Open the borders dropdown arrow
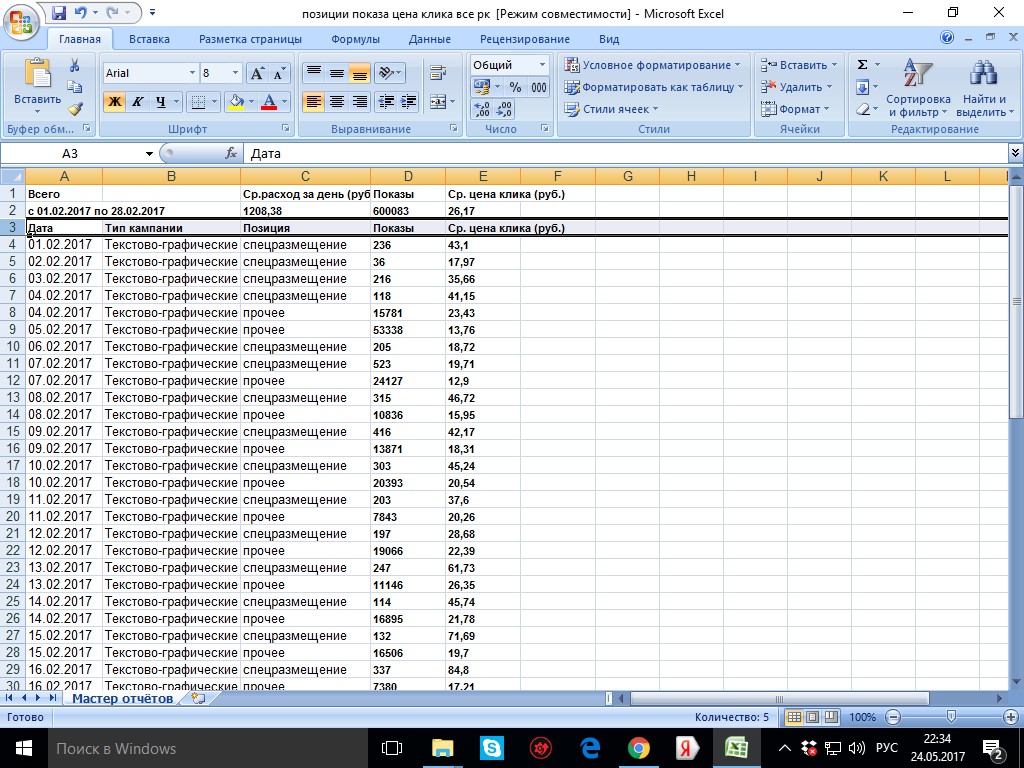Screen dimensions: 1024x768 (x=214, y=102)
